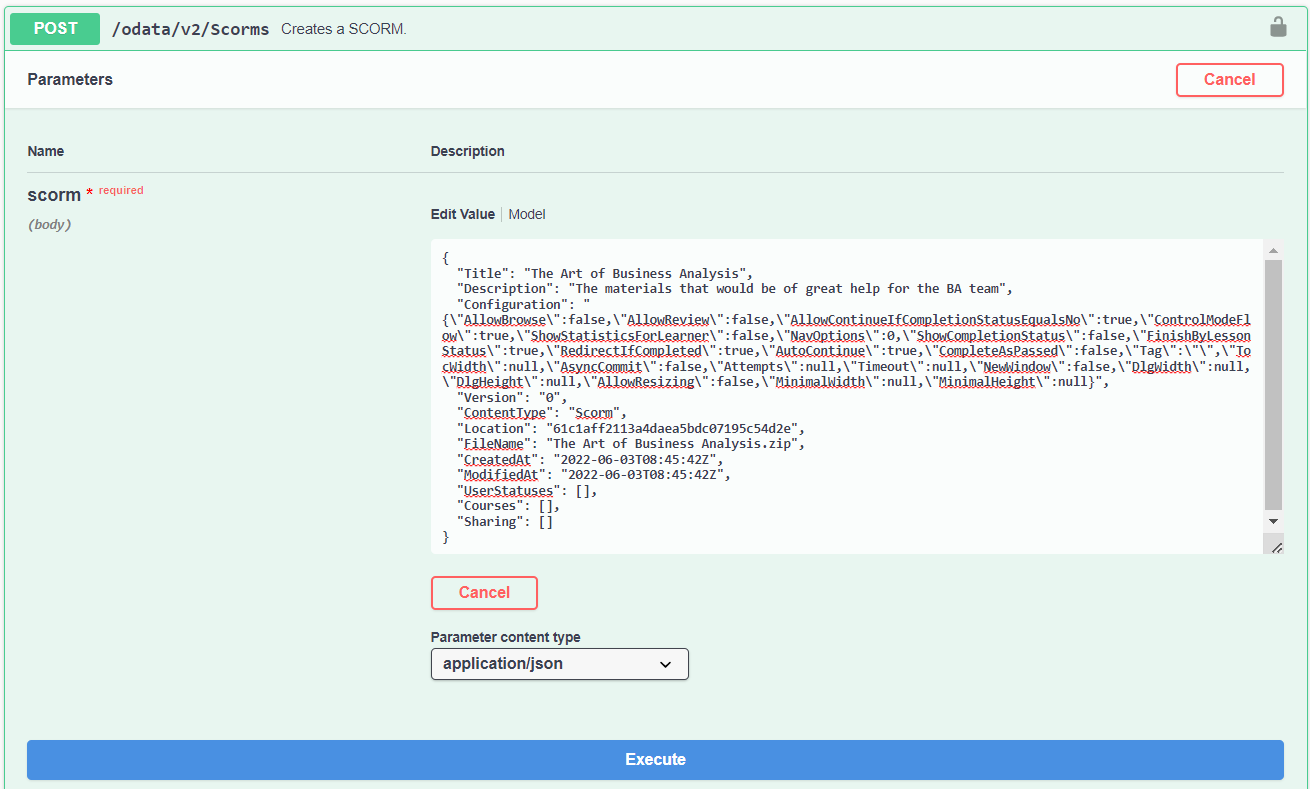Viewport: 1310px width, 789px height.
Task: Click the /odata/v2/Scorms endpoint path
Action: [190, 29]
